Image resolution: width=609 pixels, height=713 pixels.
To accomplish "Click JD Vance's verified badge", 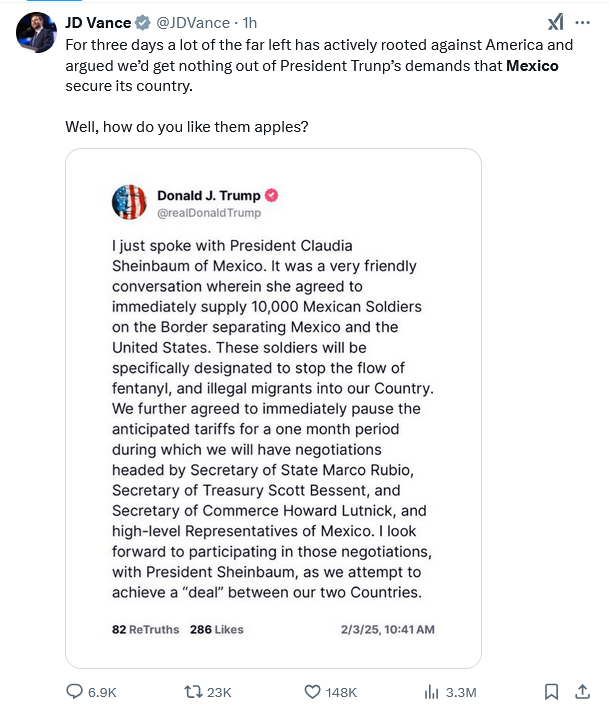I will [x=143, y=21].
